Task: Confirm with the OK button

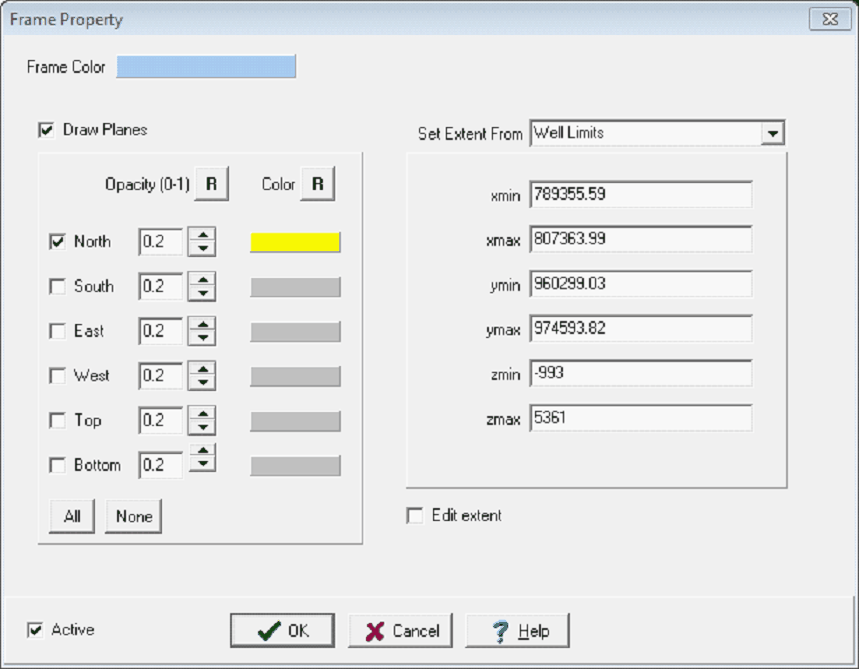Action: pos(284,631)
